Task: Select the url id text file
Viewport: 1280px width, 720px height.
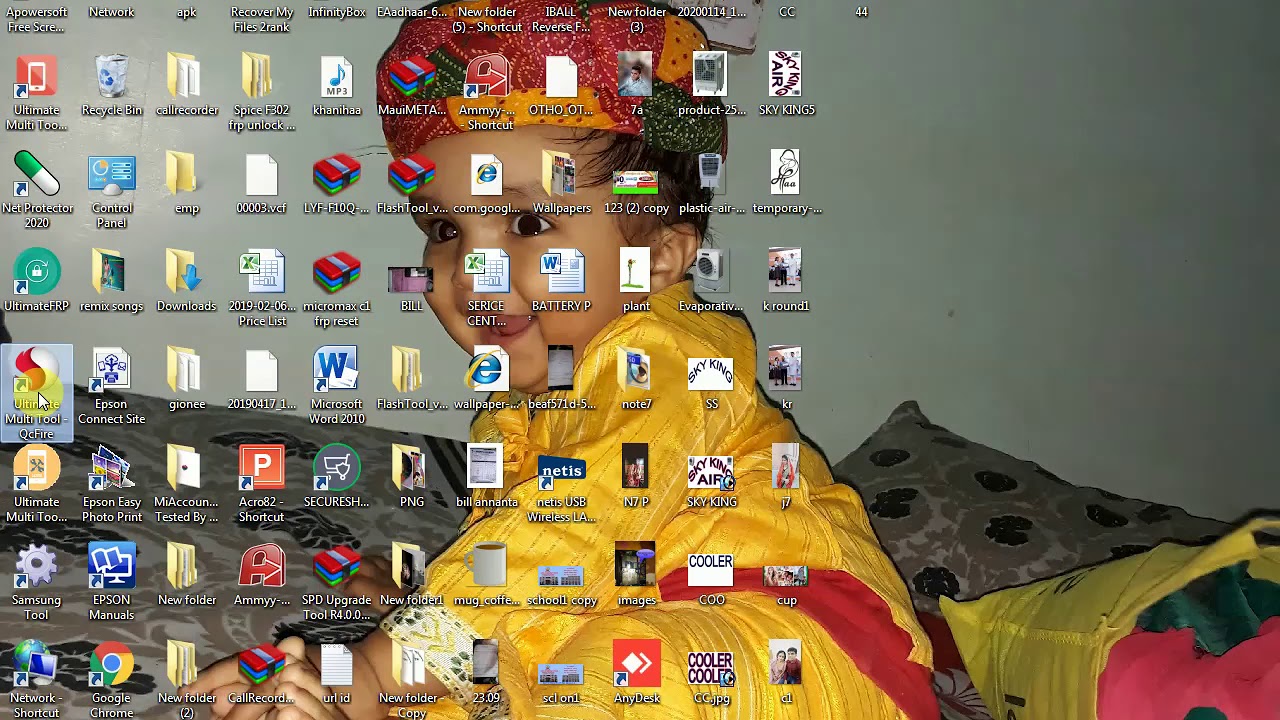Action: pyautogui.click(x=337, y=666)
